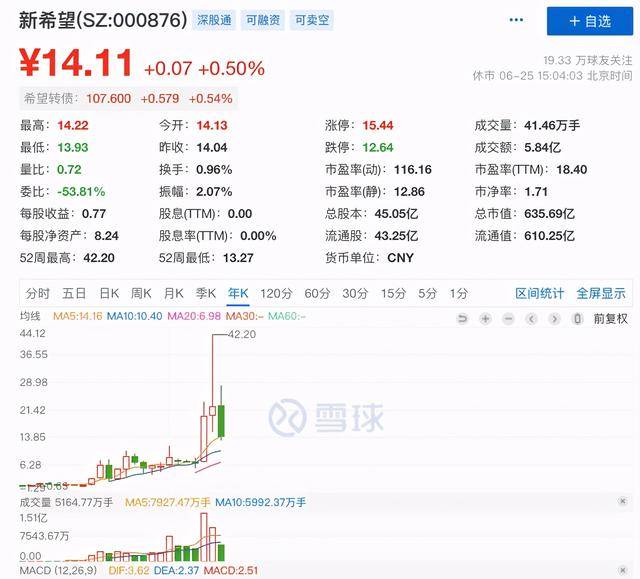
Task: Click the 市盈率(TTM) value 18.40
Action: coord(571,169)
